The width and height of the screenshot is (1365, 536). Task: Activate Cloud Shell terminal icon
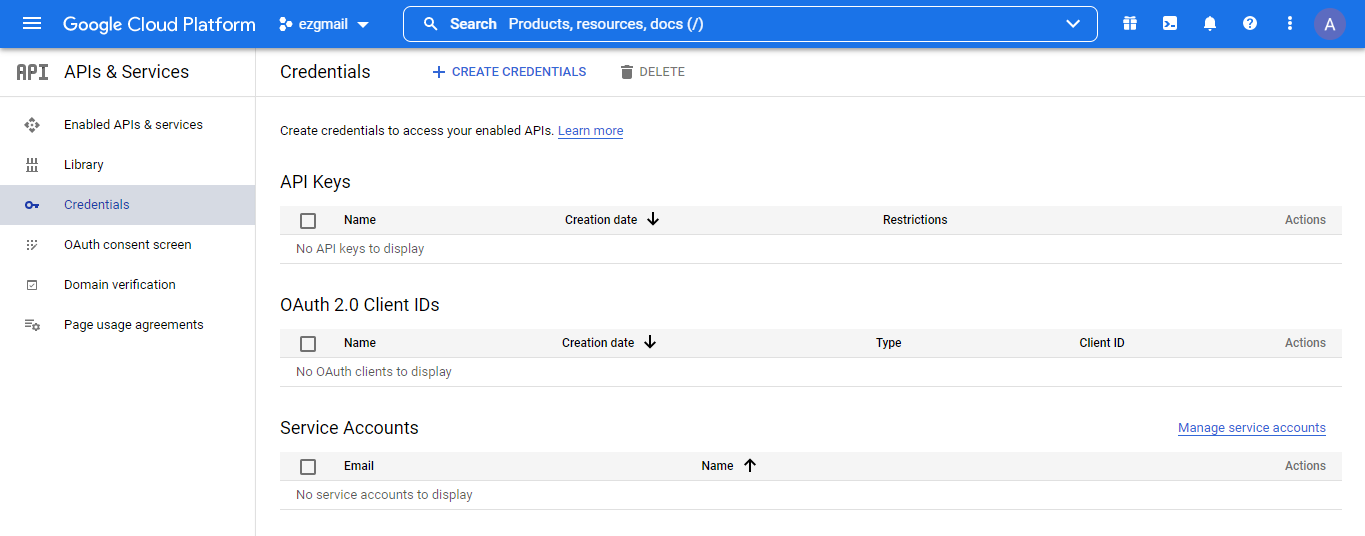pyautogui.click(x=1170, y=24)
